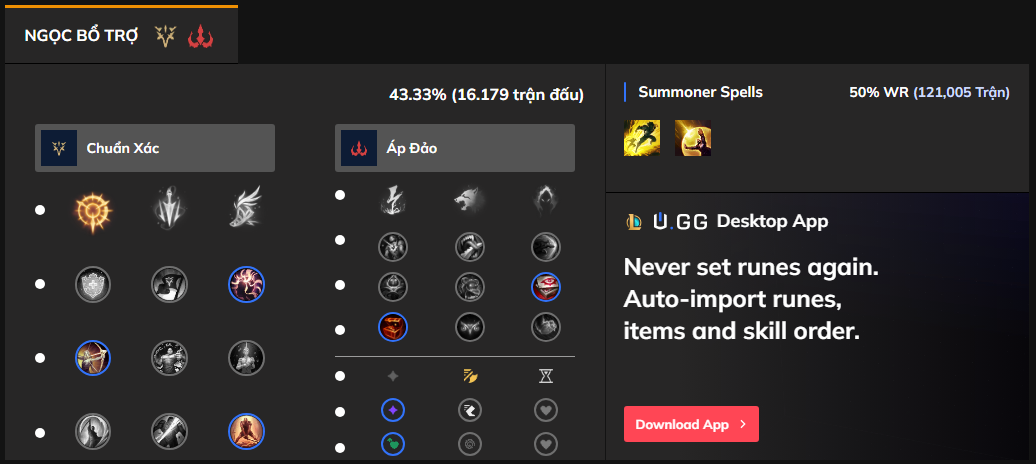Pick the Treasure Hunter chest rune

[393, 326]
